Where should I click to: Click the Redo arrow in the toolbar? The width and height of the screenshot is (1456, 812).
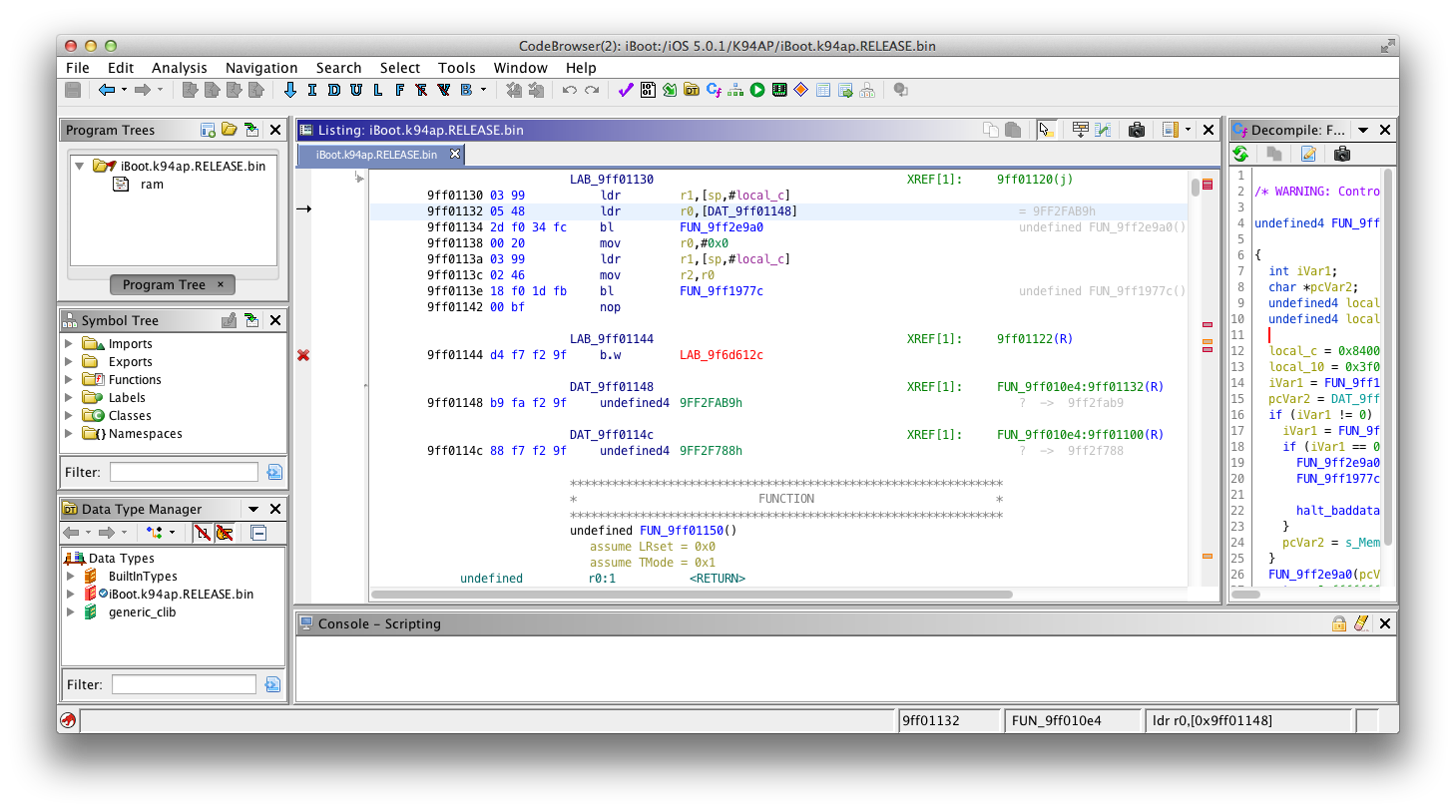(x=592, y=90)
